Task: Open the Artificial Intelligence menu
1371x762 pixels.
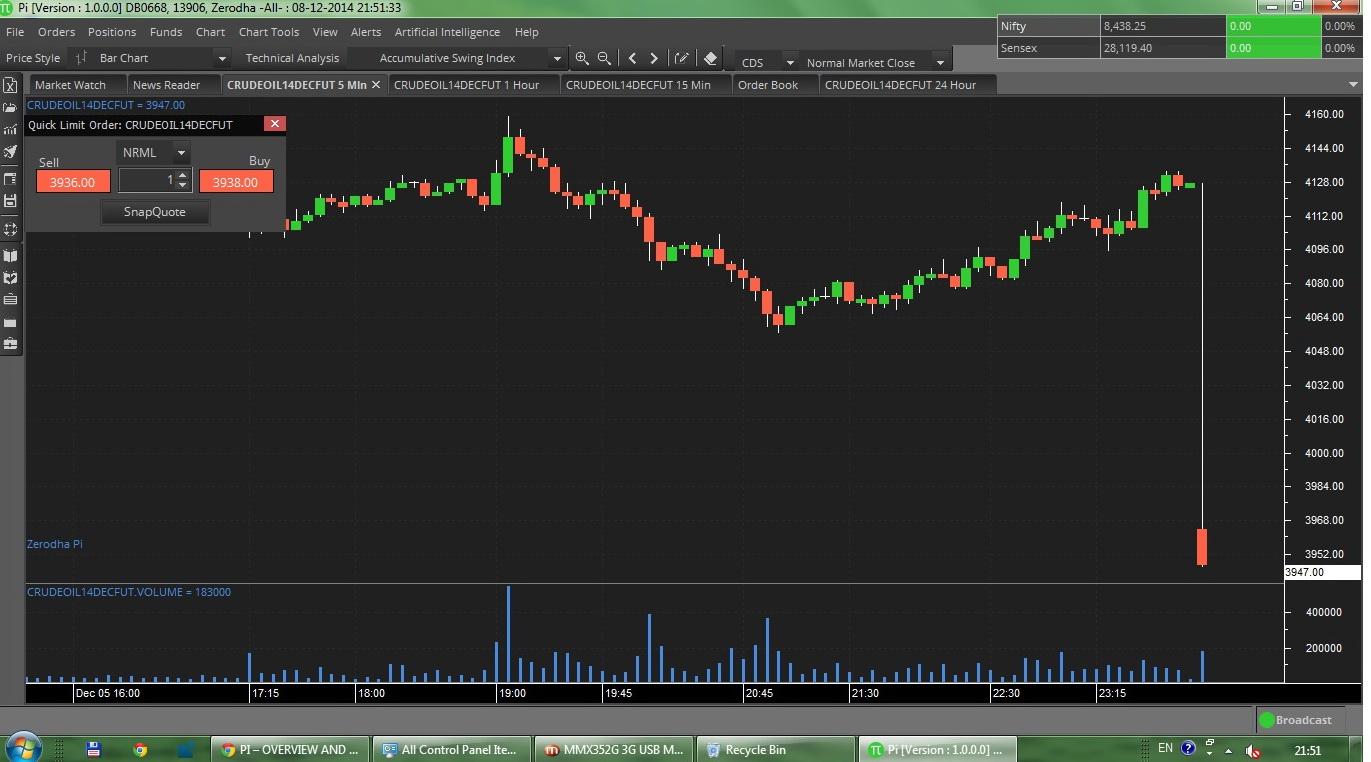Action: [447, 32]
